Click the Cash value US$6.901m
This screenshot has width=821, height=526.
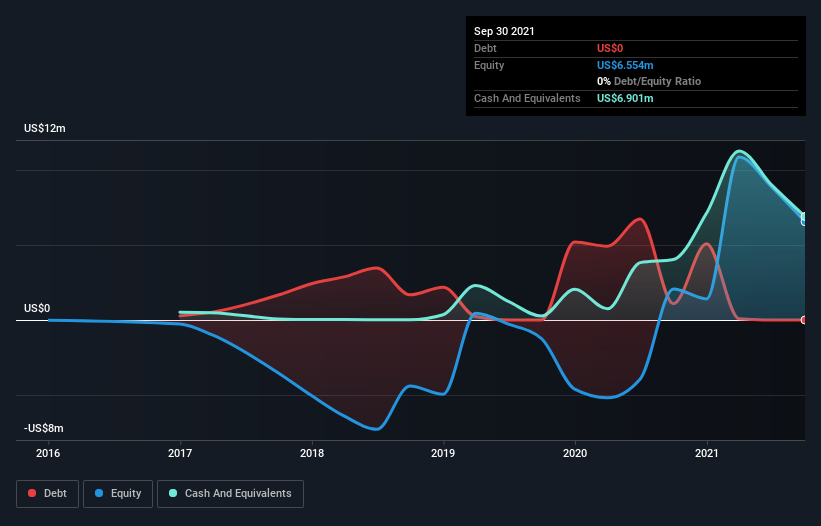[x=625, y=98]
